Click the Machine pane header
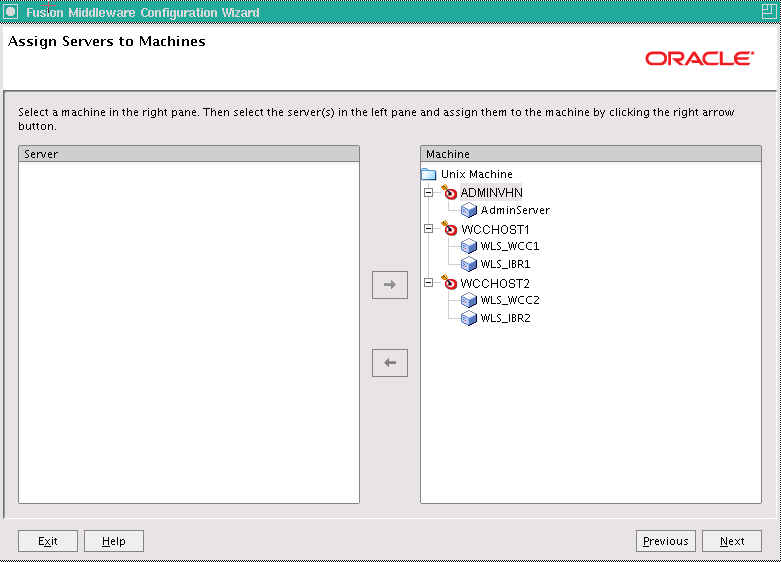The width and height of the screenshot is (781, 562). tap(591, 154)
